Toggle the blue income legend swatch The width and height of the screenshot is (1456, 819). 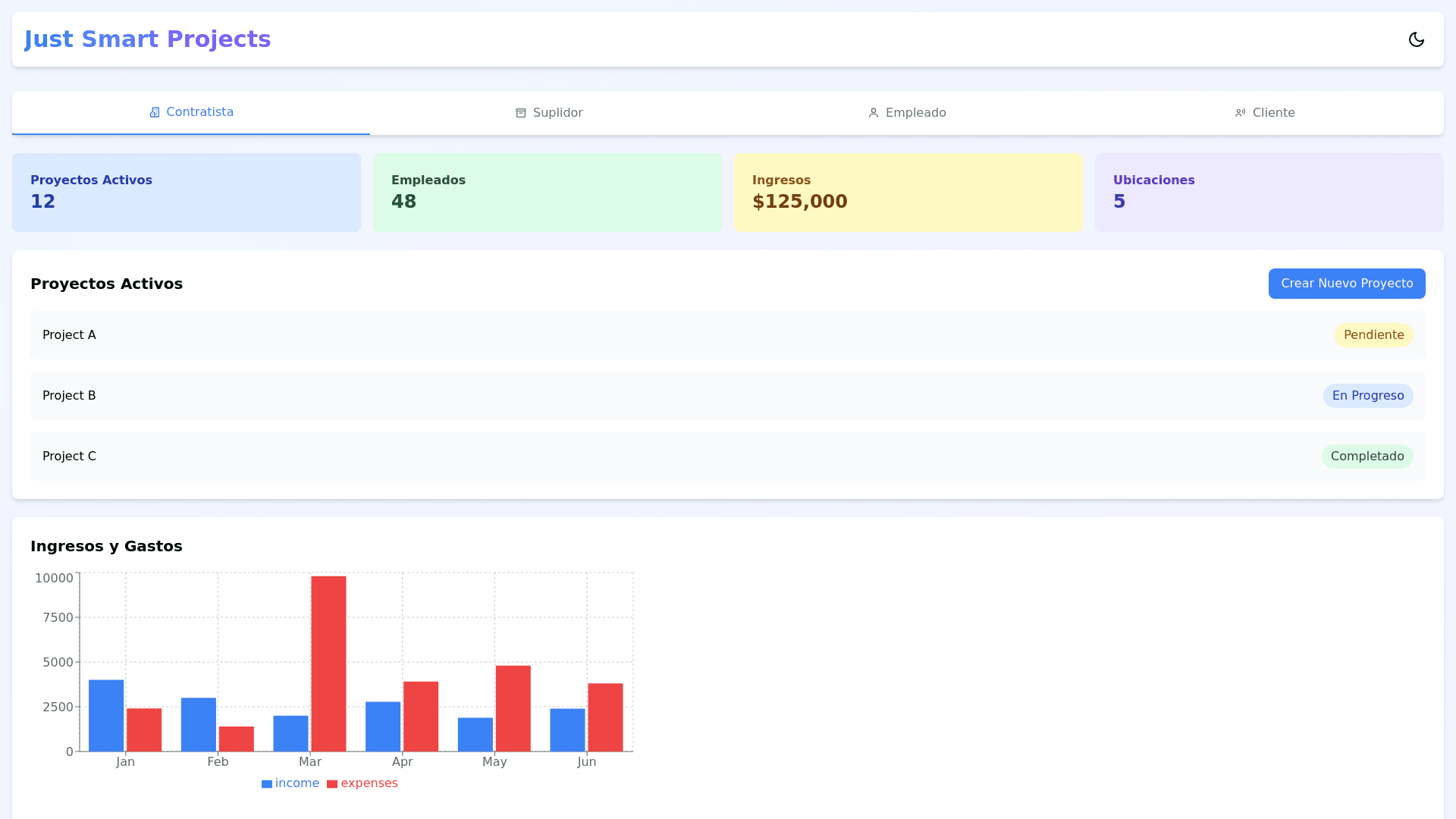click(267, 784)
